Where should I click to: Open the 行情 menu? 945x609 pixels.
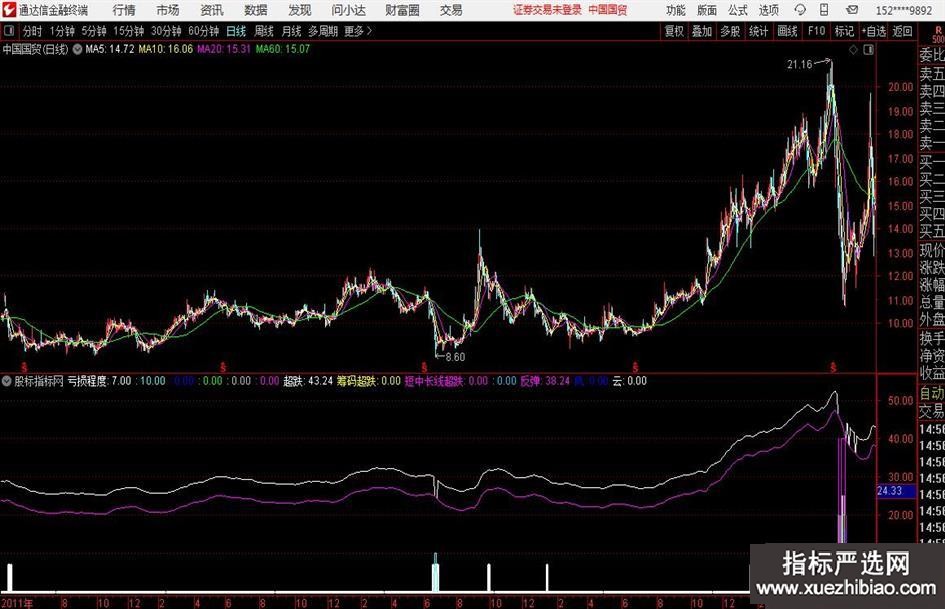[x=124, y=10]
